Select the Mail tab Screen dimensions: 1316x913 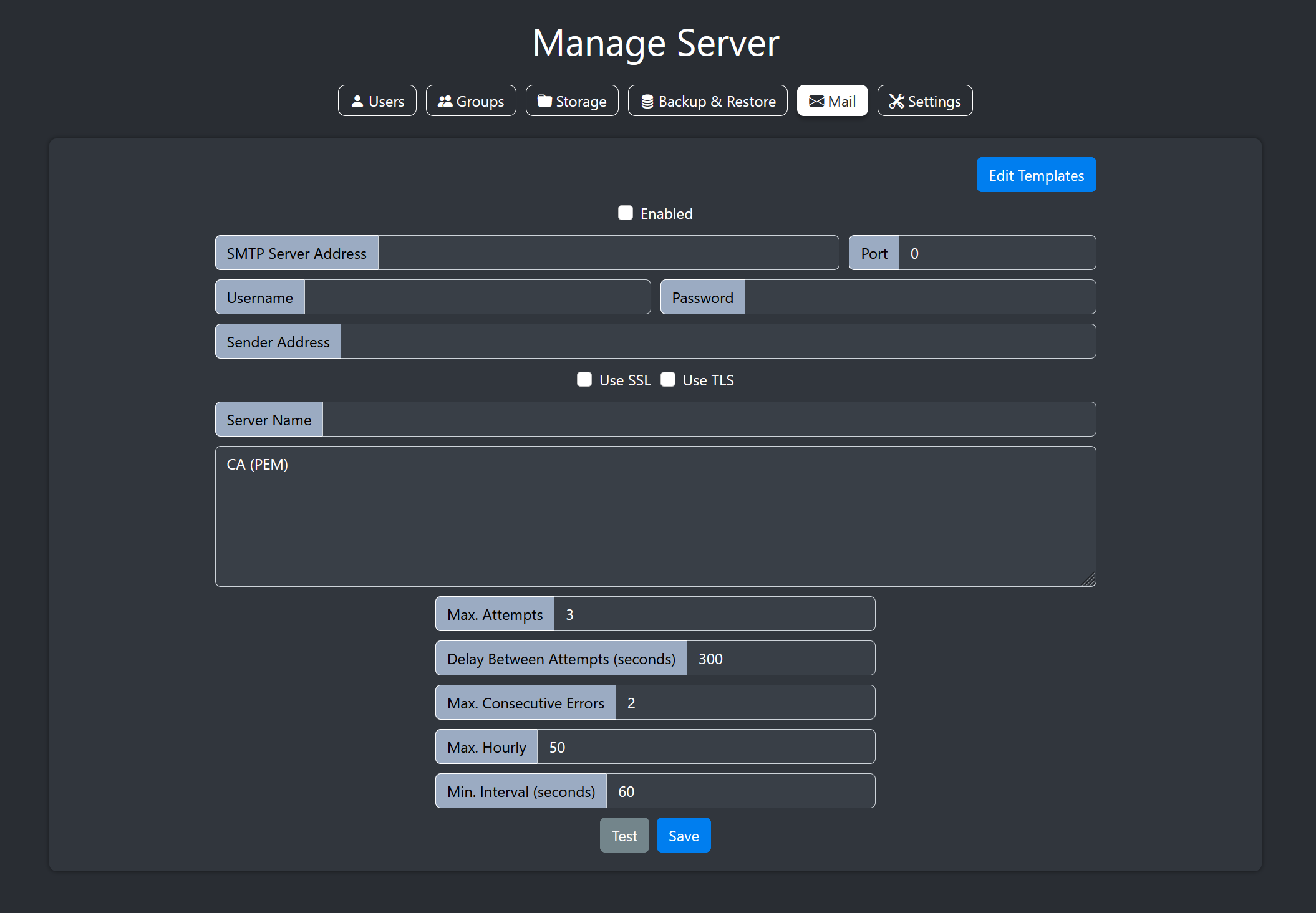coord(832,101)
